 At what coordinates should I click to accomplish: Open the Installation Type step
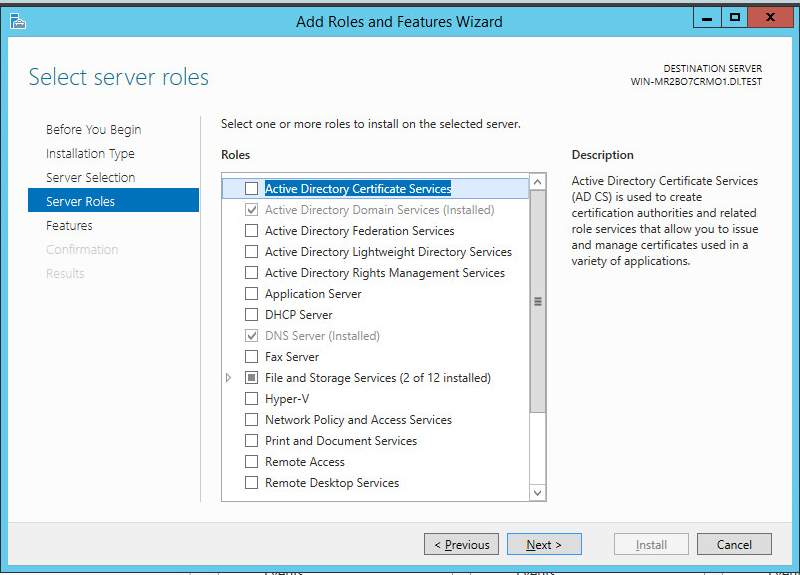click(90, 154)
